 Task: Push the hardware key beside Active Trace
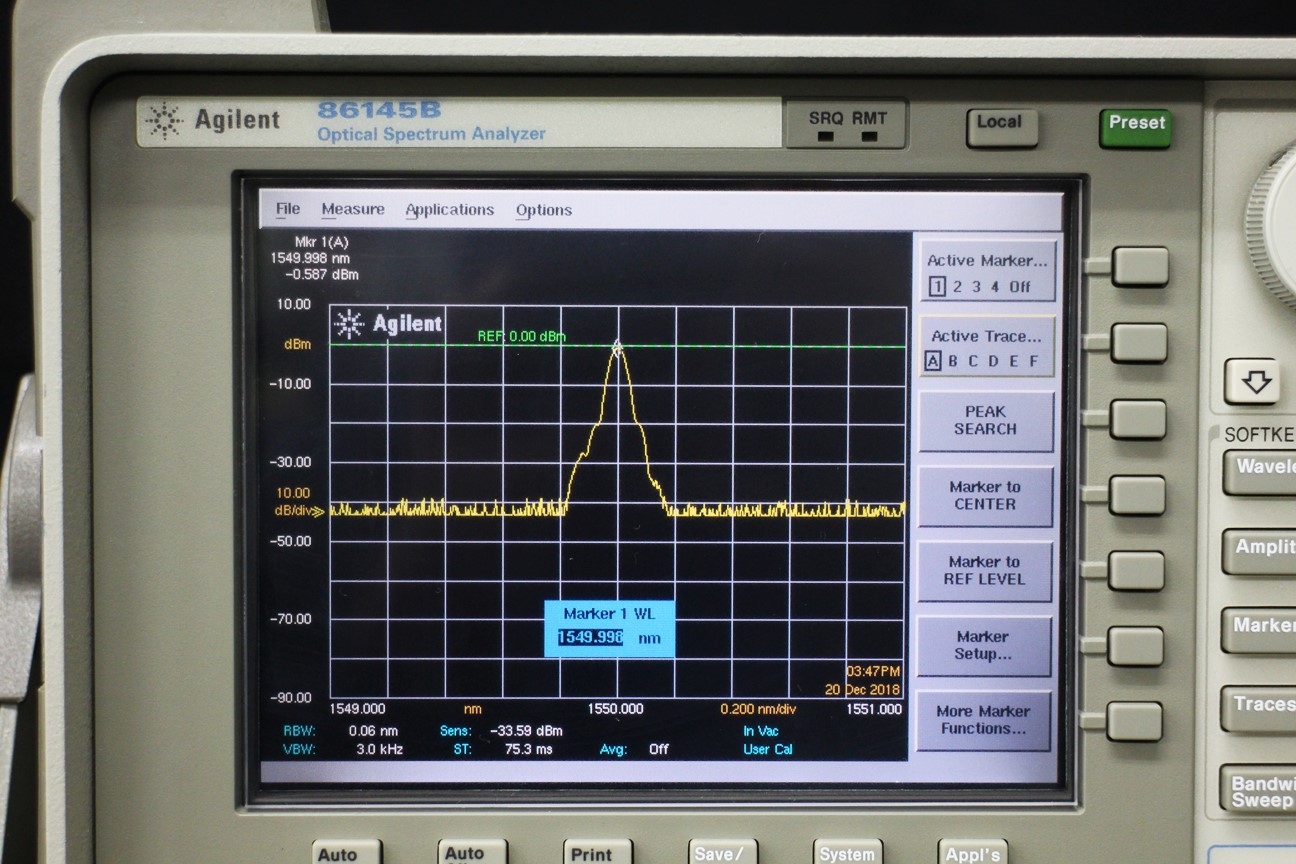1139,343
